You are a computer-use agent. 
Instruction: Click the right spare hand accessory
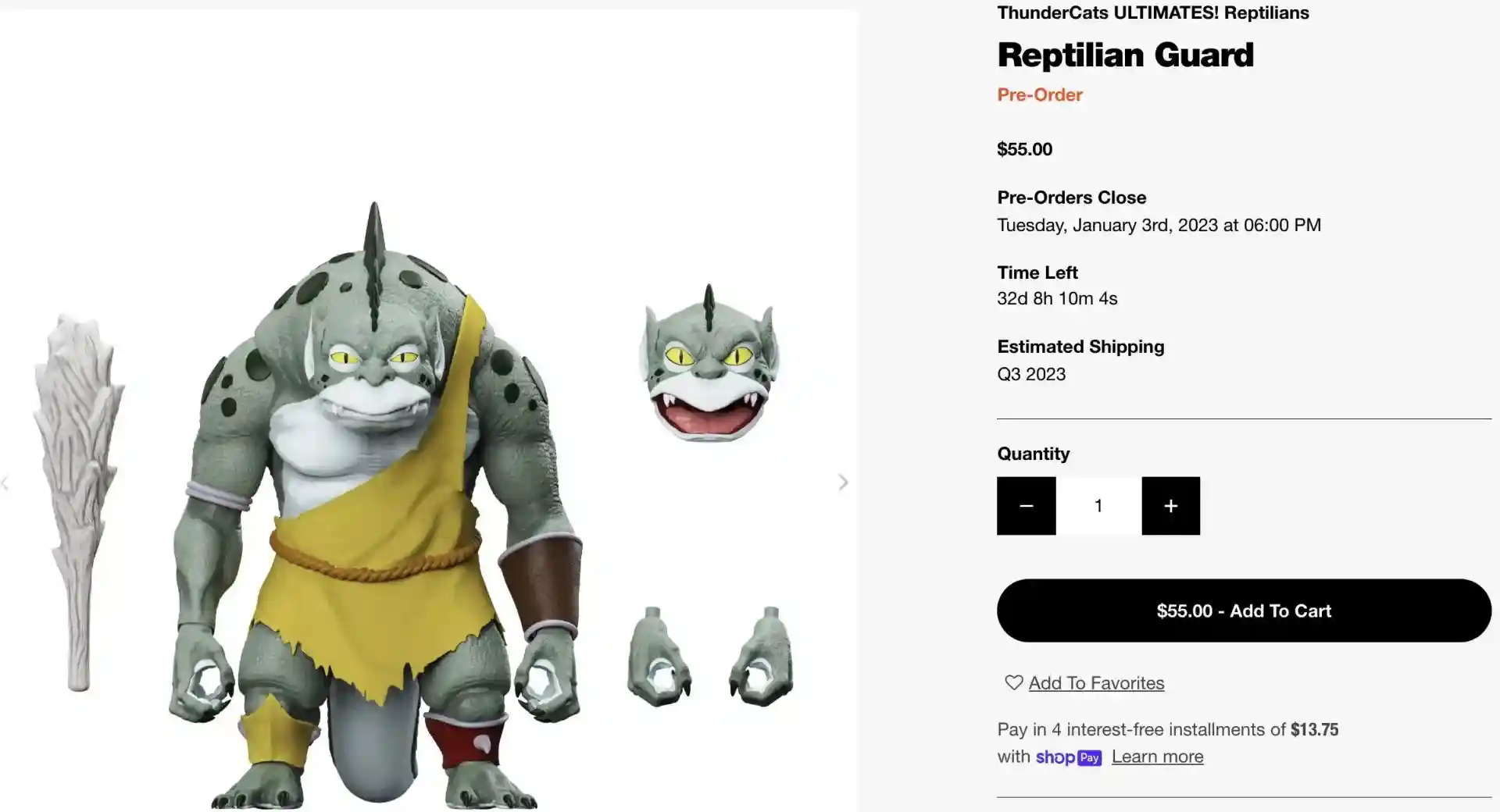(x=762, y=658)
